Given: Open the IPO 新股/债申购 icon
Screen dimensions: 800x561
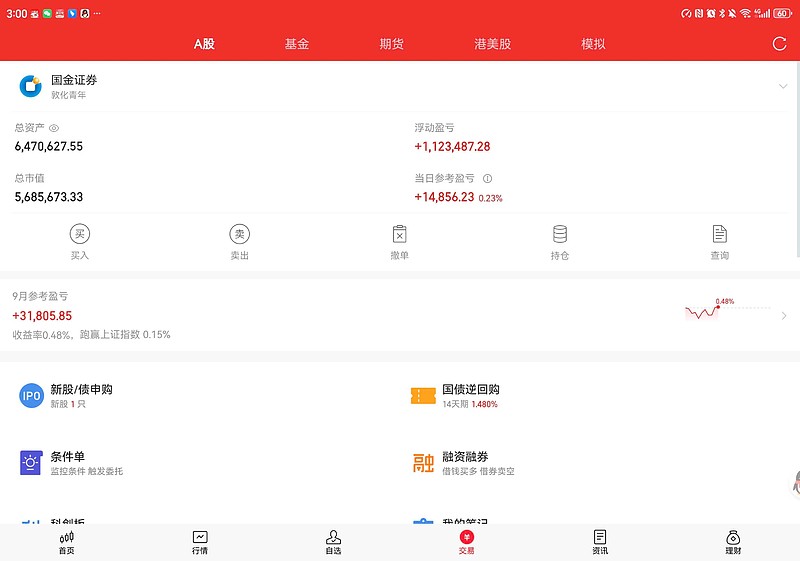Looking at the screenshot, I should tap(31, 396).
